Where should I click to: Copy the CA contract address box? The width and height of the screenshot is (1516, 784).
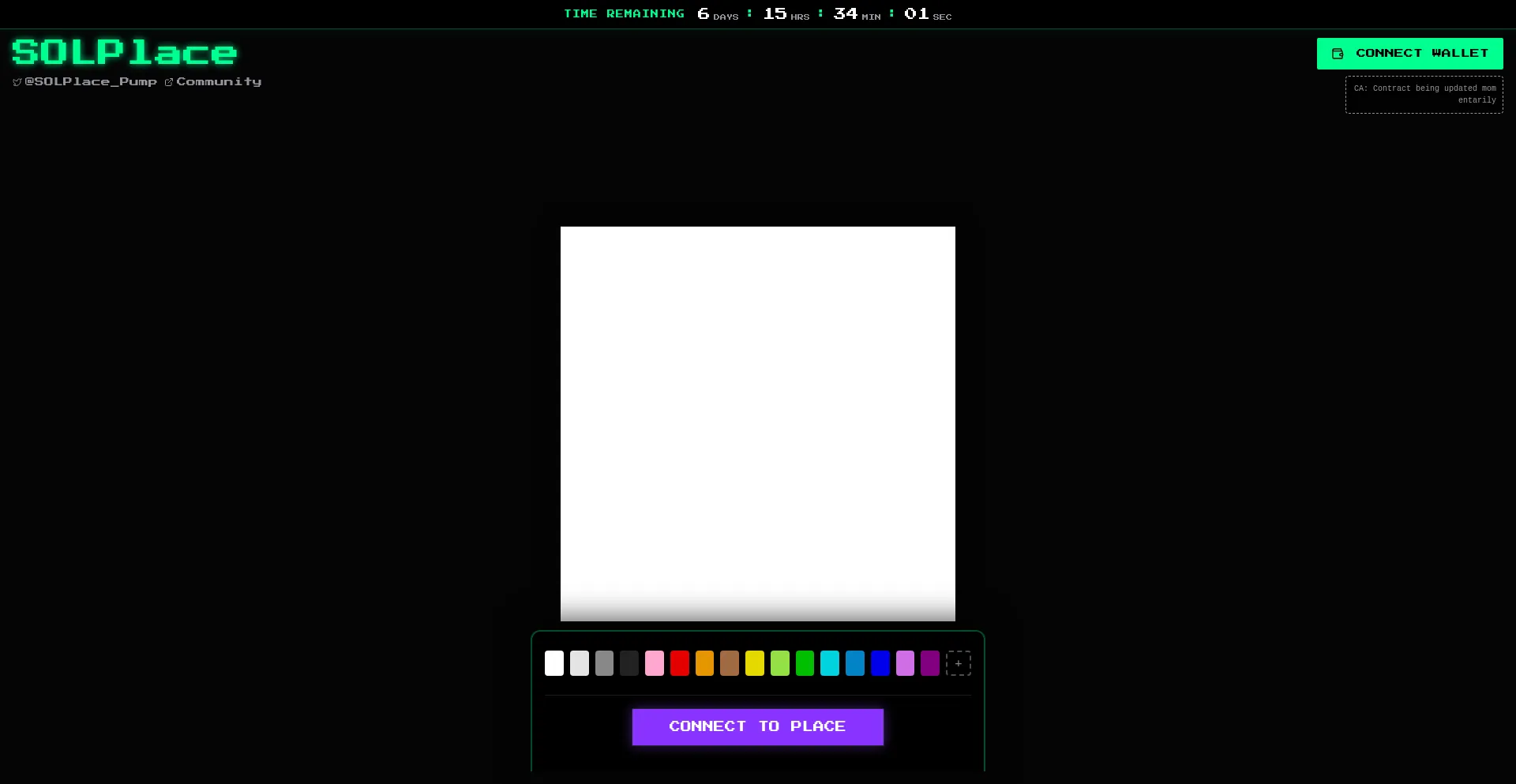point(1424,95)
